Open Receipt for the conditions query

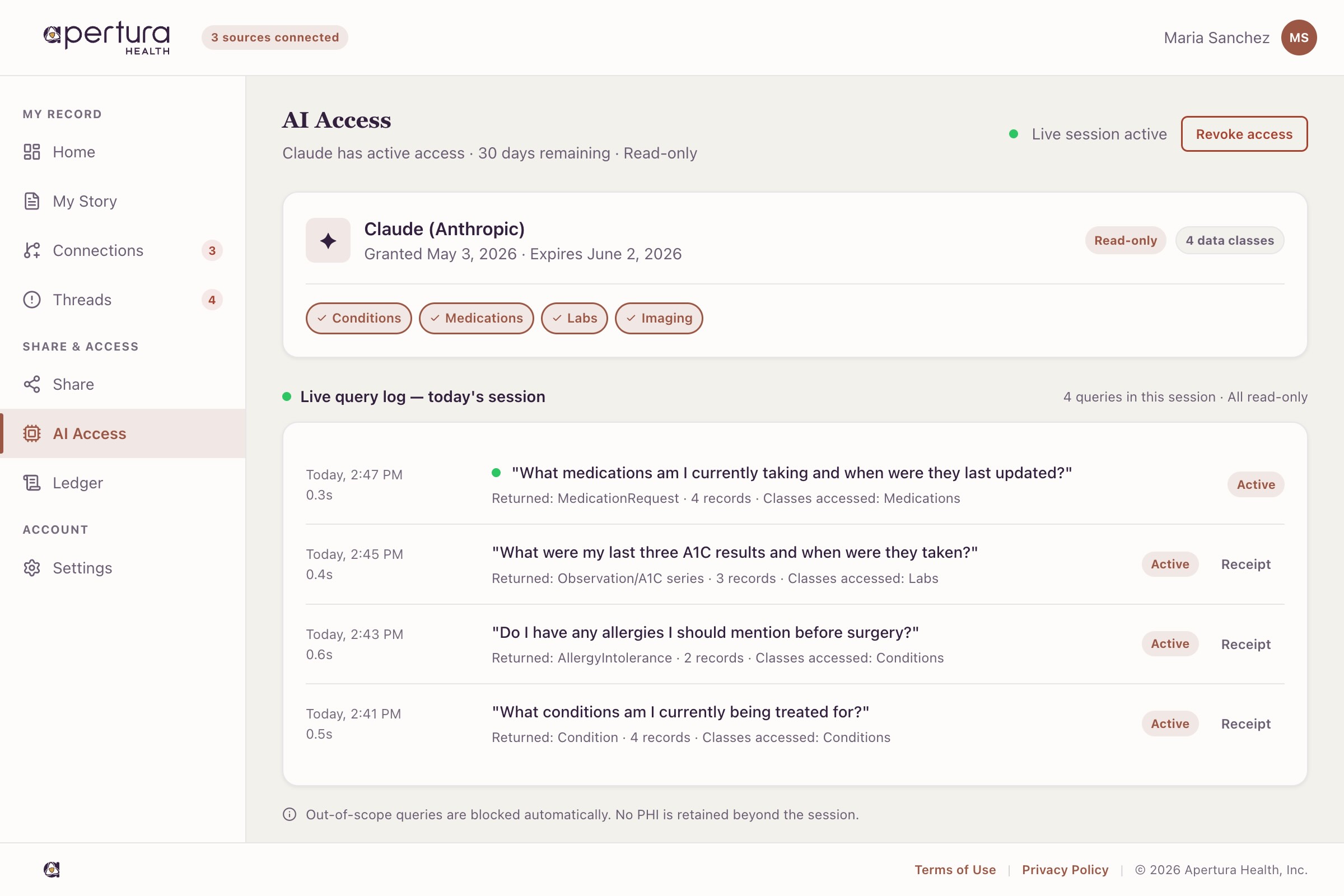point(1245,724)
